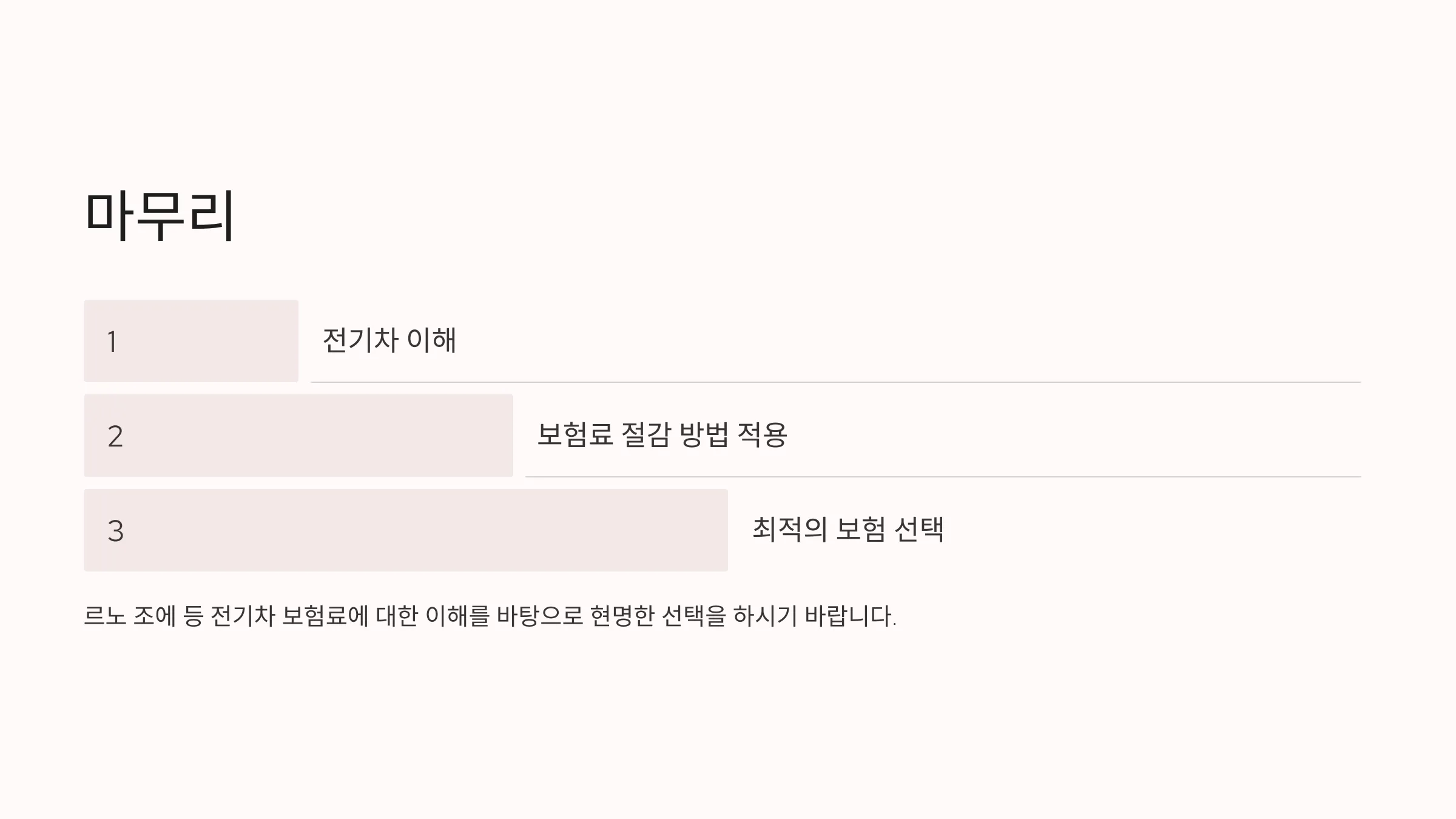Click the word 현명한 in closing sentence
1456x819 pixels.
(x=622, y=616)
